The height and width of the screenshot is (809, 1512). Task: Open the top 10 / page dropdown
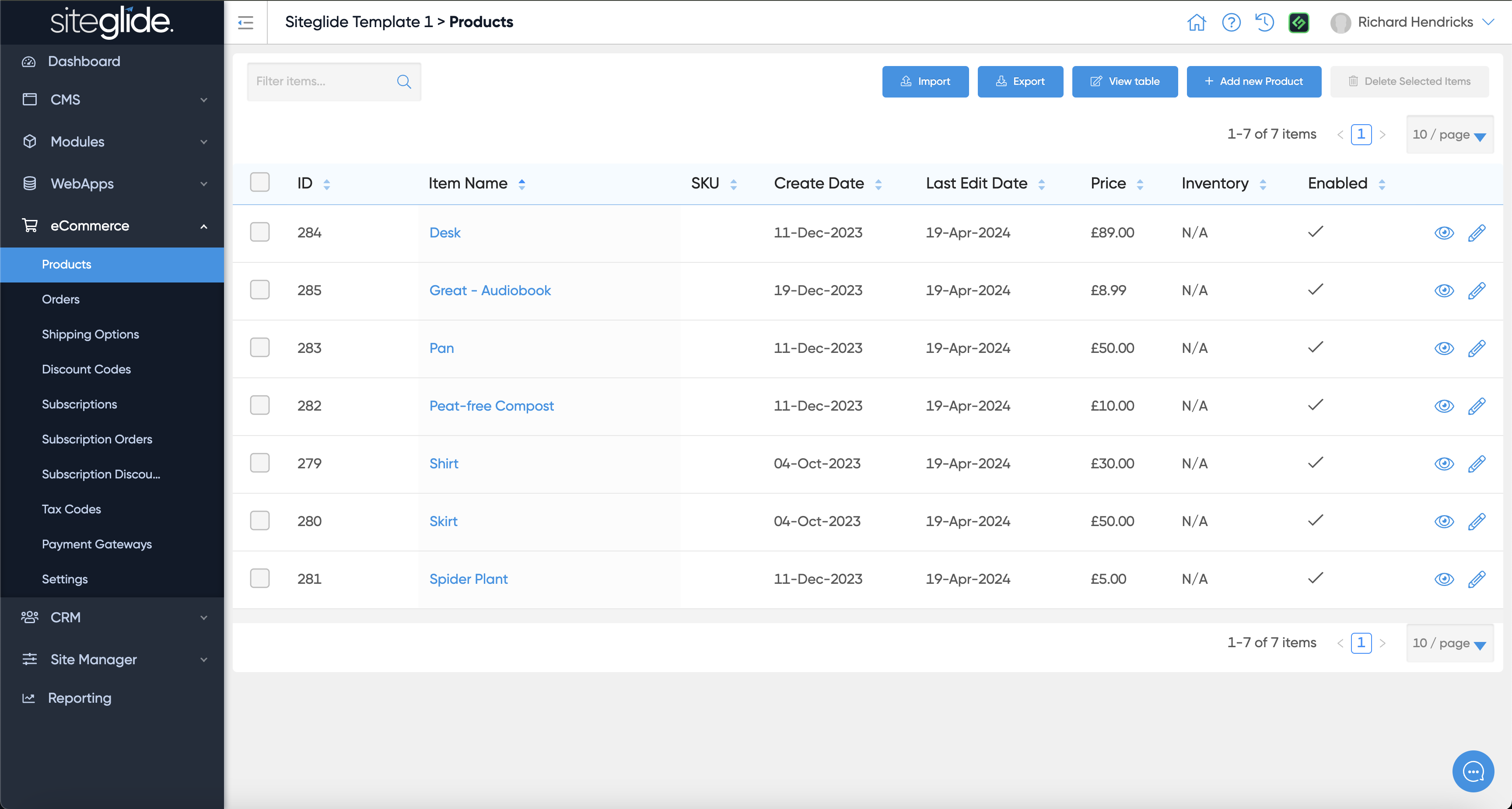click(1449, 134)
